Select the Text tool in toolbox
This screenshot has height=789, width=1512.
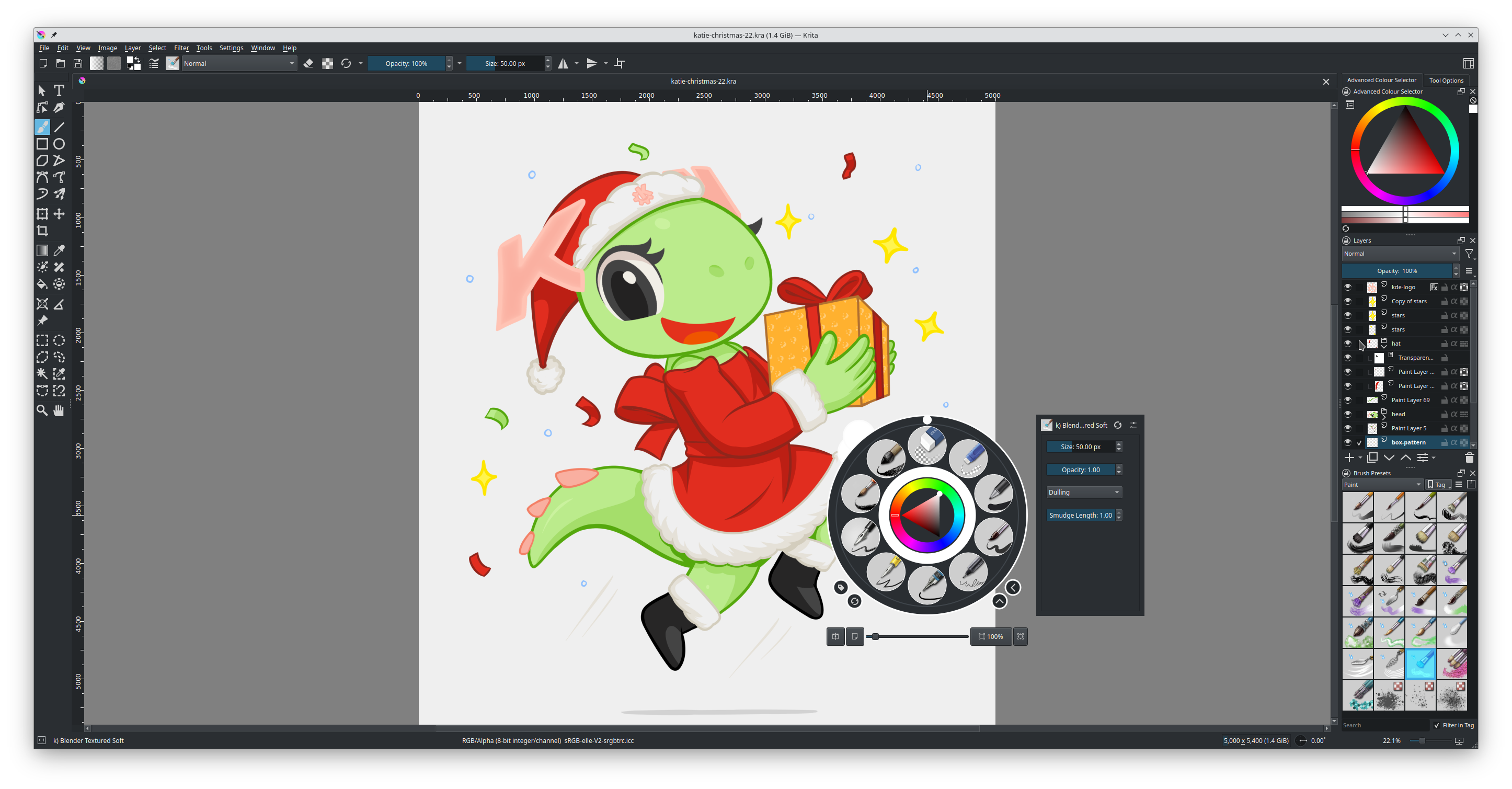coord(59,90)
